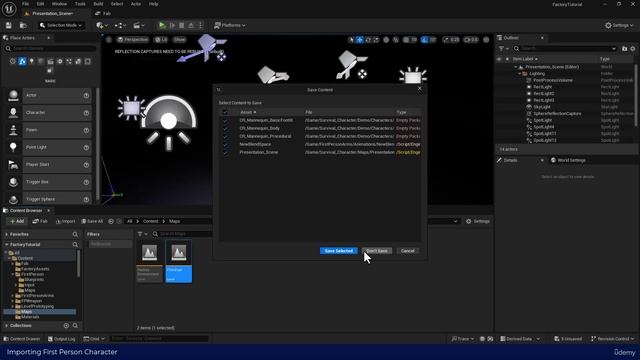Click the Trigger Box actor entry
The height and width of the screenshot is (360, 640).
(49, 182)
